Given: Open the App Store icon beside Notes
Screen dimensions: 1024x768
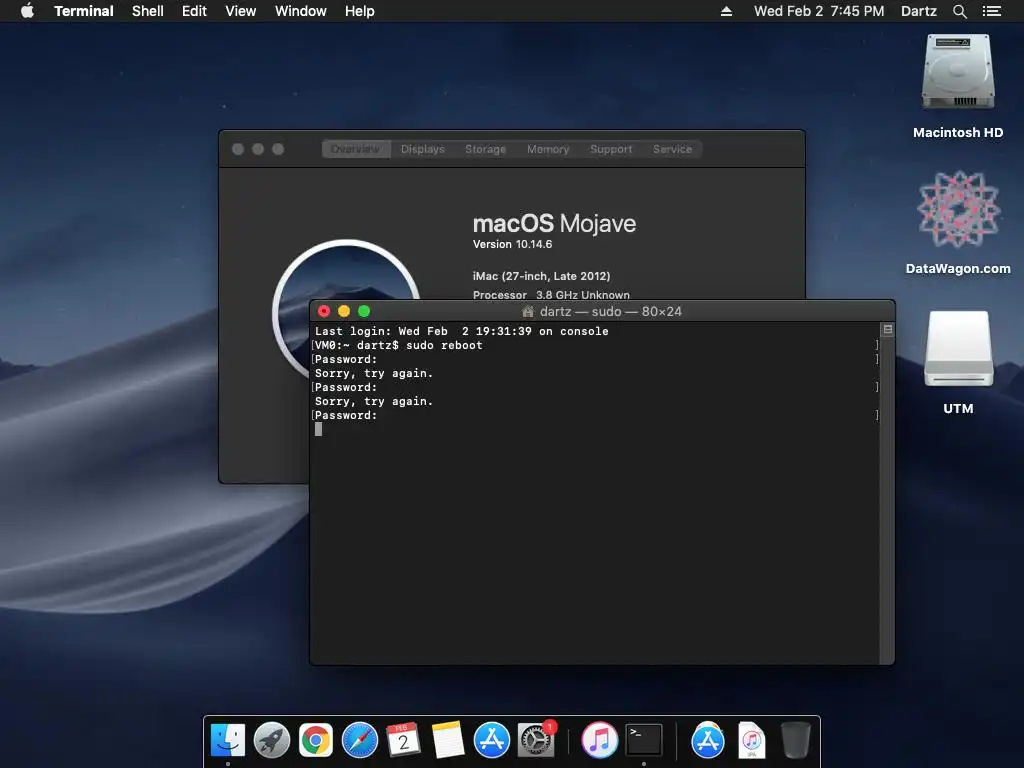Looking at the screenshot, I should (492, 740).
